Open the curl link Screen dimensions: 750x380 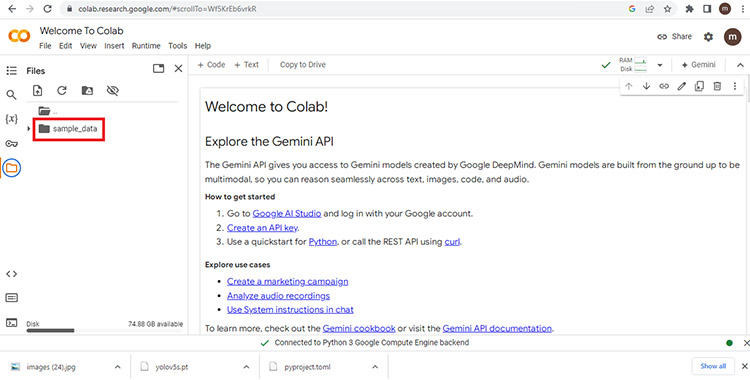pyautogui.click(x=452, y=242)
